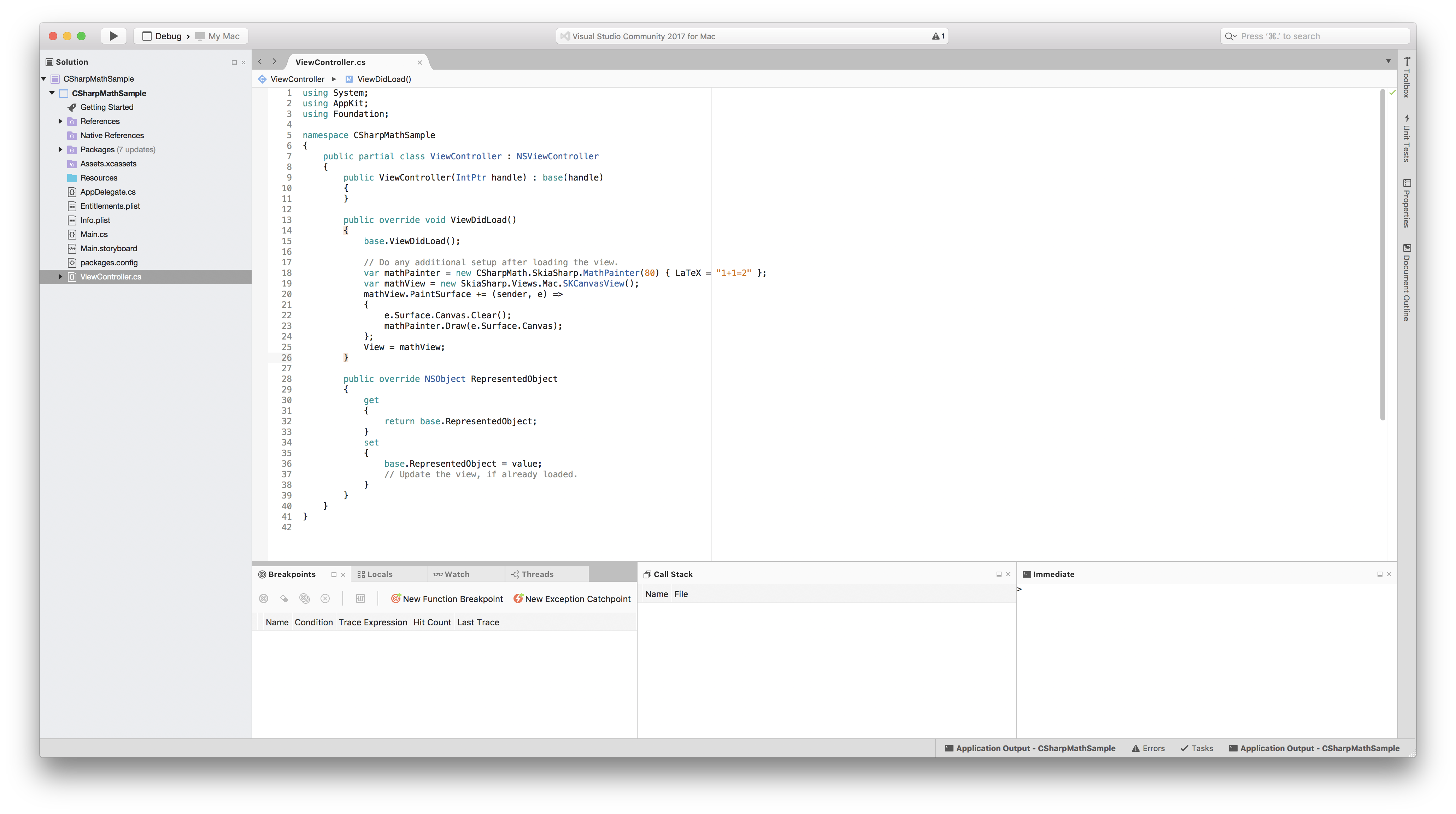
Task: Expand the References folder
Action: tap(60, 122)
